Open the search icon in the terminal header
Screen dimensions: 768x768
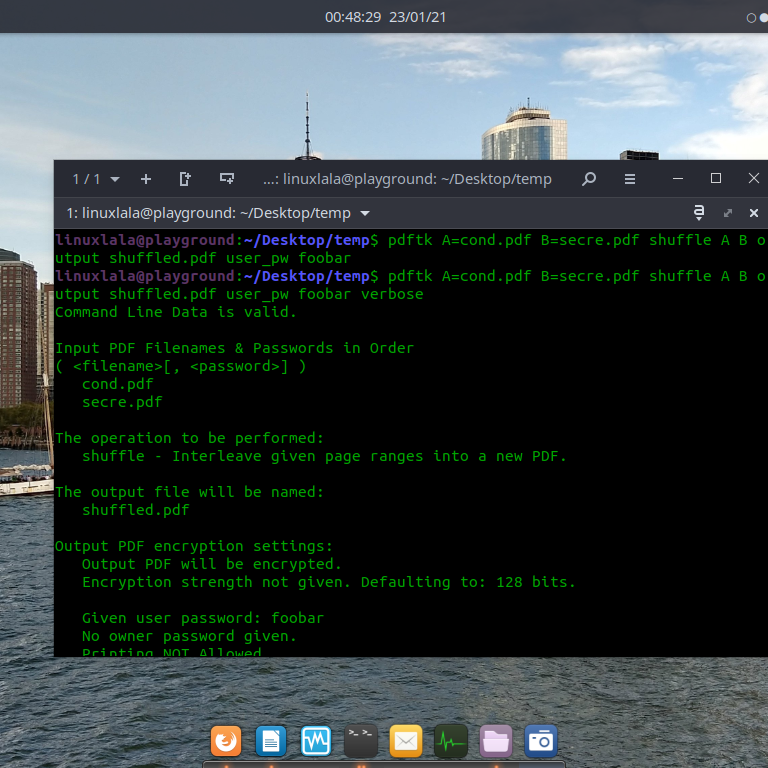click(x=589, y=179)
